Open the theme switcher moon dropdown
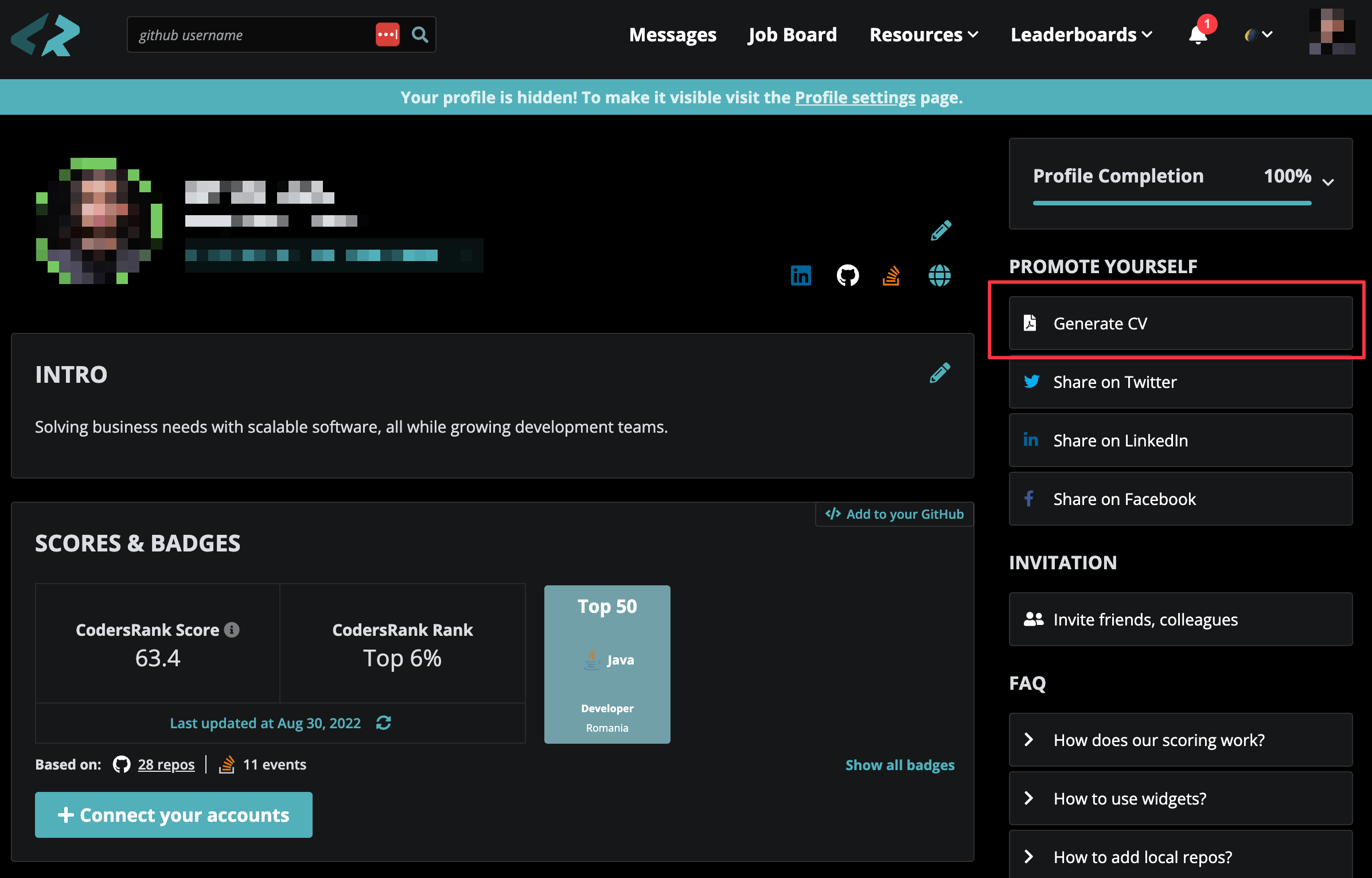This screenshot has height=878, width=1372. pyautogui.click(x=1258, y=35)
